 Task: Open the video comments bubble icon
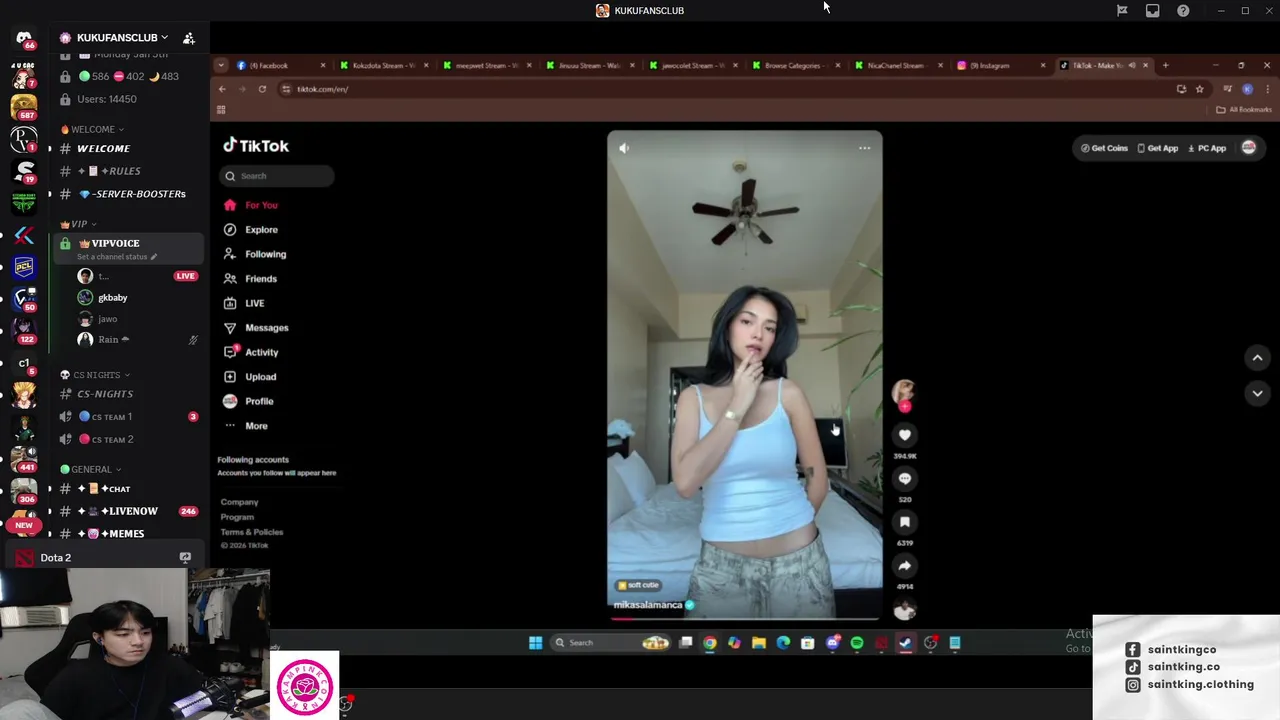(x=905, y=479)
